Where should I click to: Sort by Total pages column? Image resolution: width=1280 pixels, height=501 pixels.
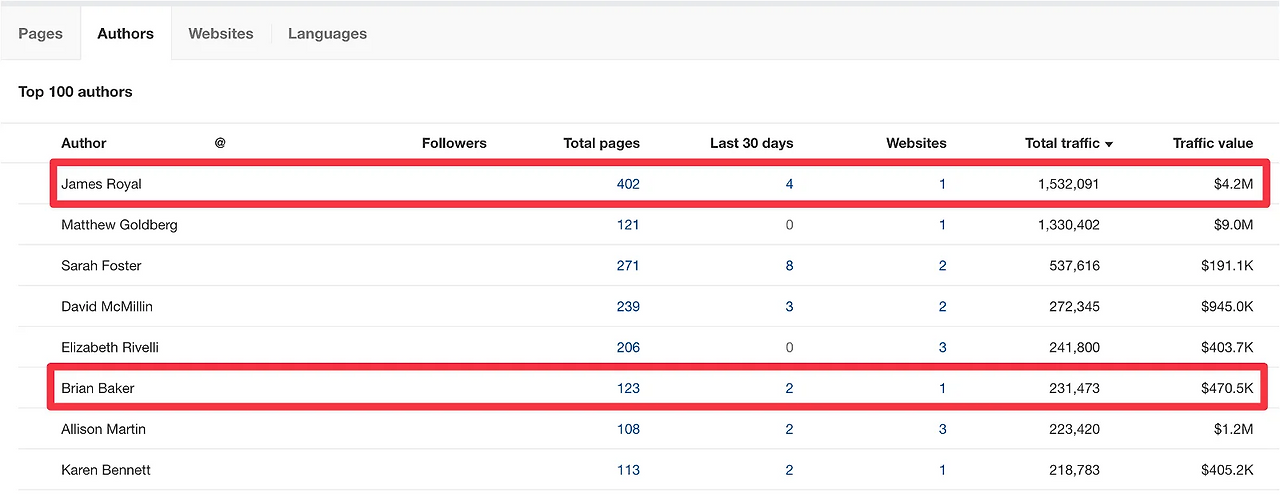click(x=602, y=143)
